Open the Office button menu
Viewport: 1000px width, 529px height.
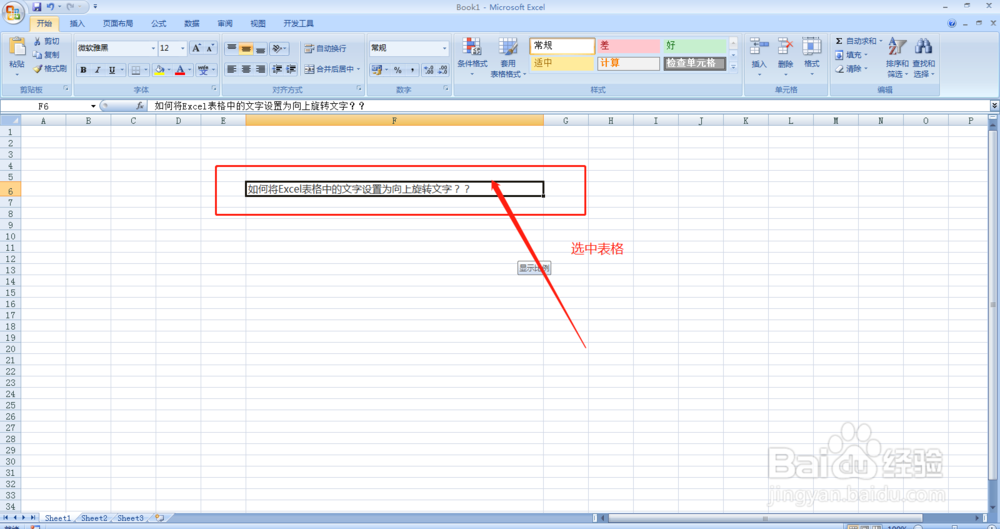pos(13,12)
